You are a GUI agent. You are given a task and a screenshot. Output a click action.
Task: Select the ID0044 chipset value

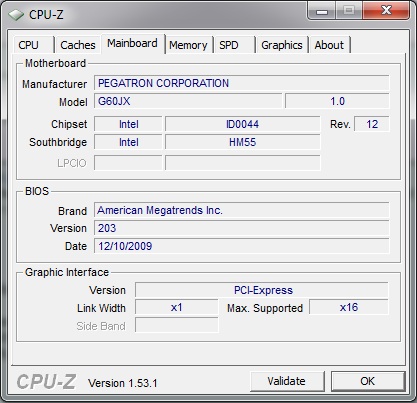click(243, 124)
